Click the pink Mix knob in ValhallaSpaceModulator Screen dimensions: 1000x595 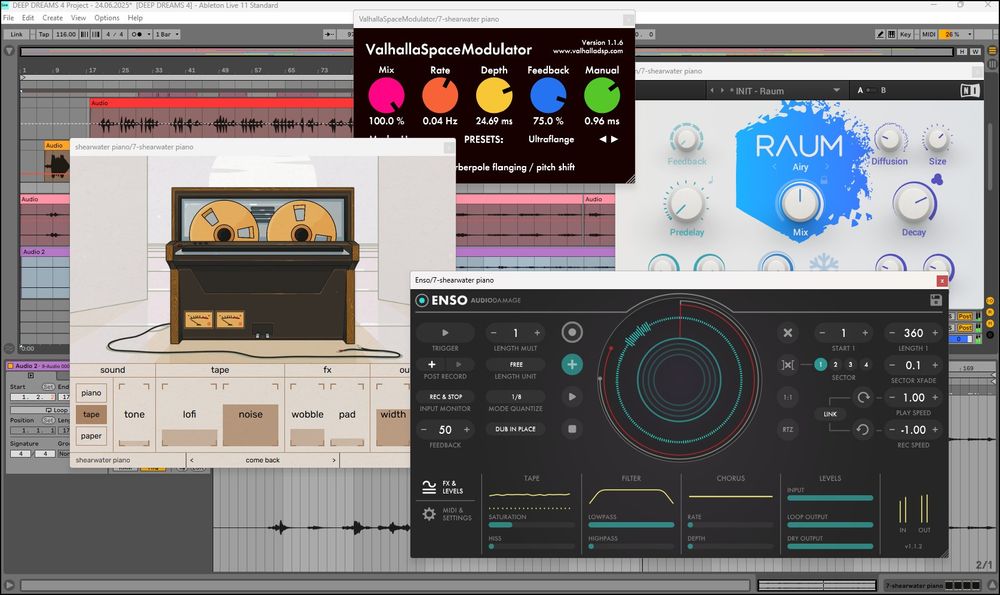pos(386,96)
